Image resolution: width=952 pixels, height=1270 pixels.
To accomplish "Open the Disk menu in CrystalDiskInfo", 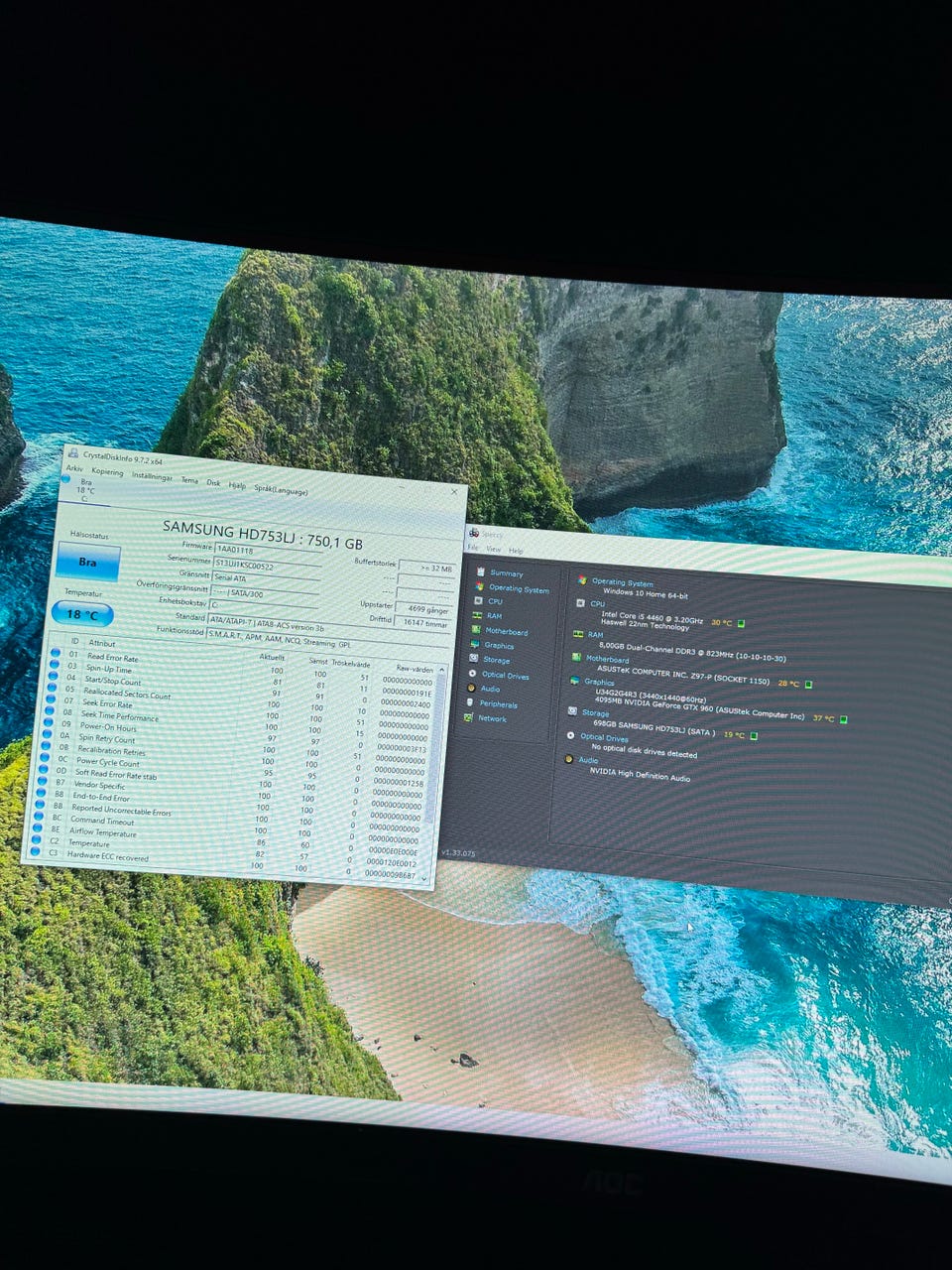I will pos(213,482).
